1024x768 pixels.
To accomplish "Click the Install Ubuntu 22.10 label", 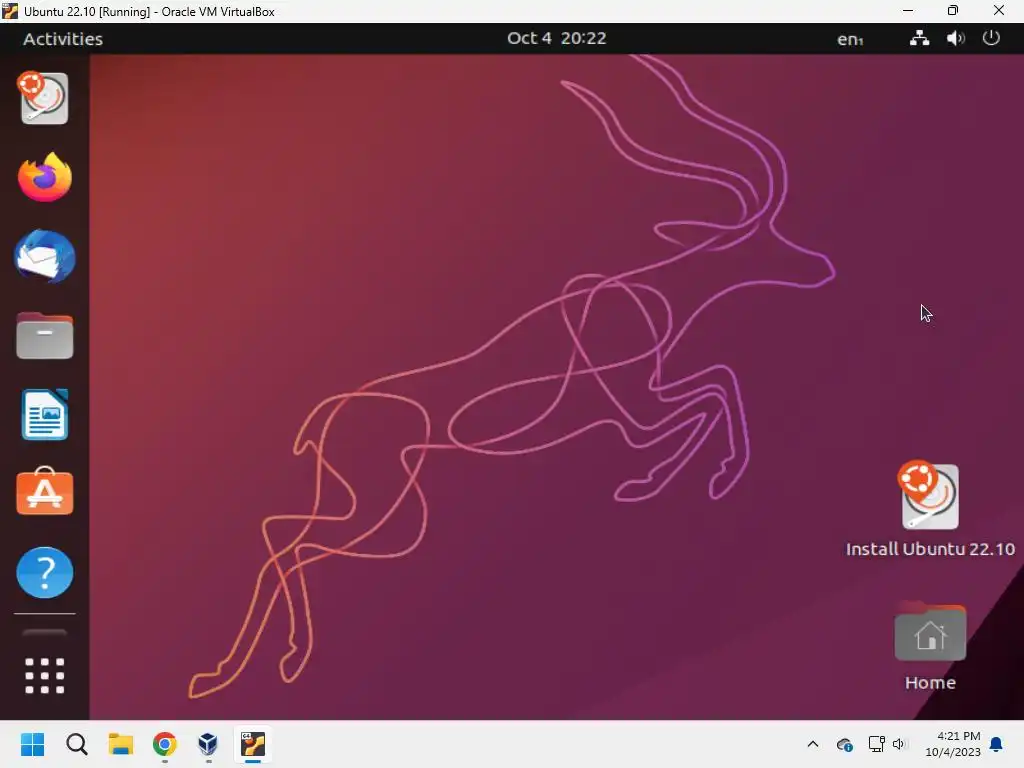I will click(930, 549).
